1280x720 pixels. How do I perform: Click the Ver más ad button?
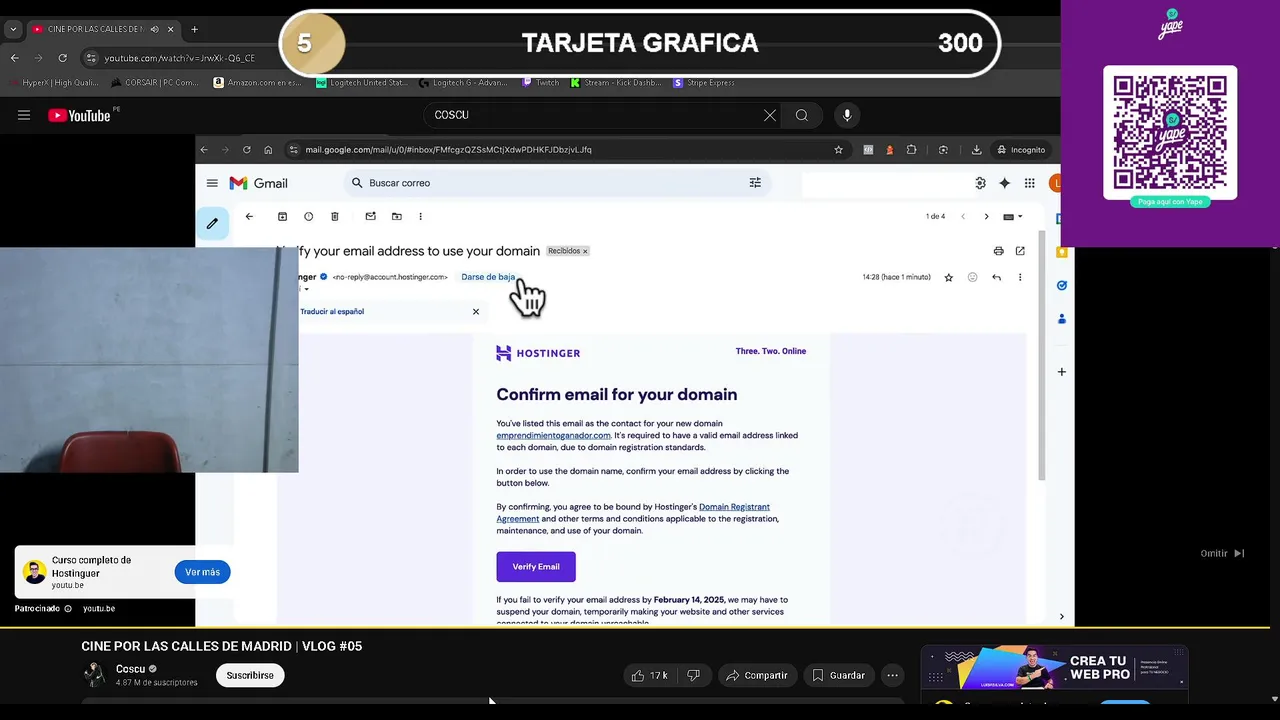202,572
